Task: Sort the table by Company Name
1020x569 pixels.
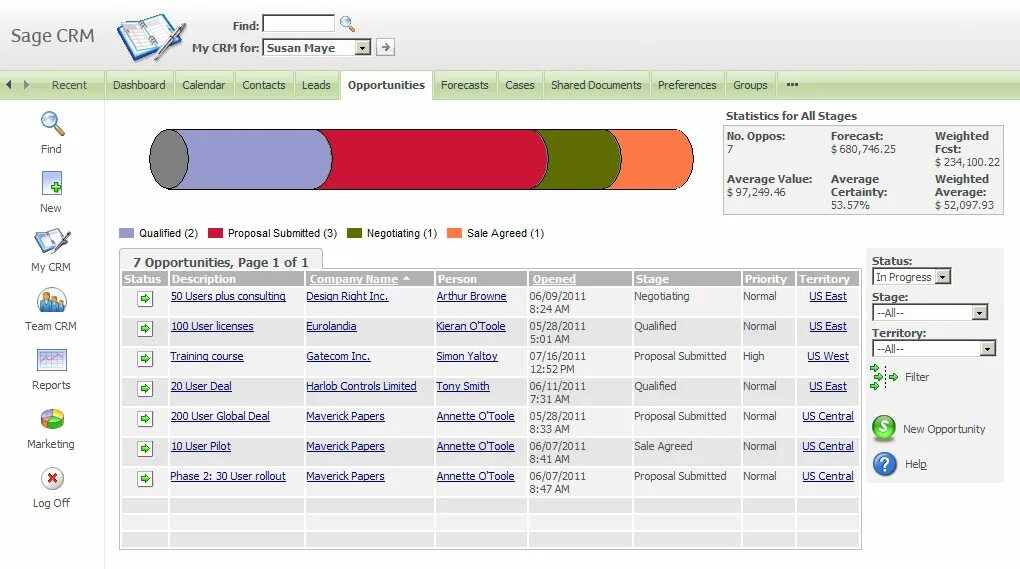Action: click(x=353, y=279)
